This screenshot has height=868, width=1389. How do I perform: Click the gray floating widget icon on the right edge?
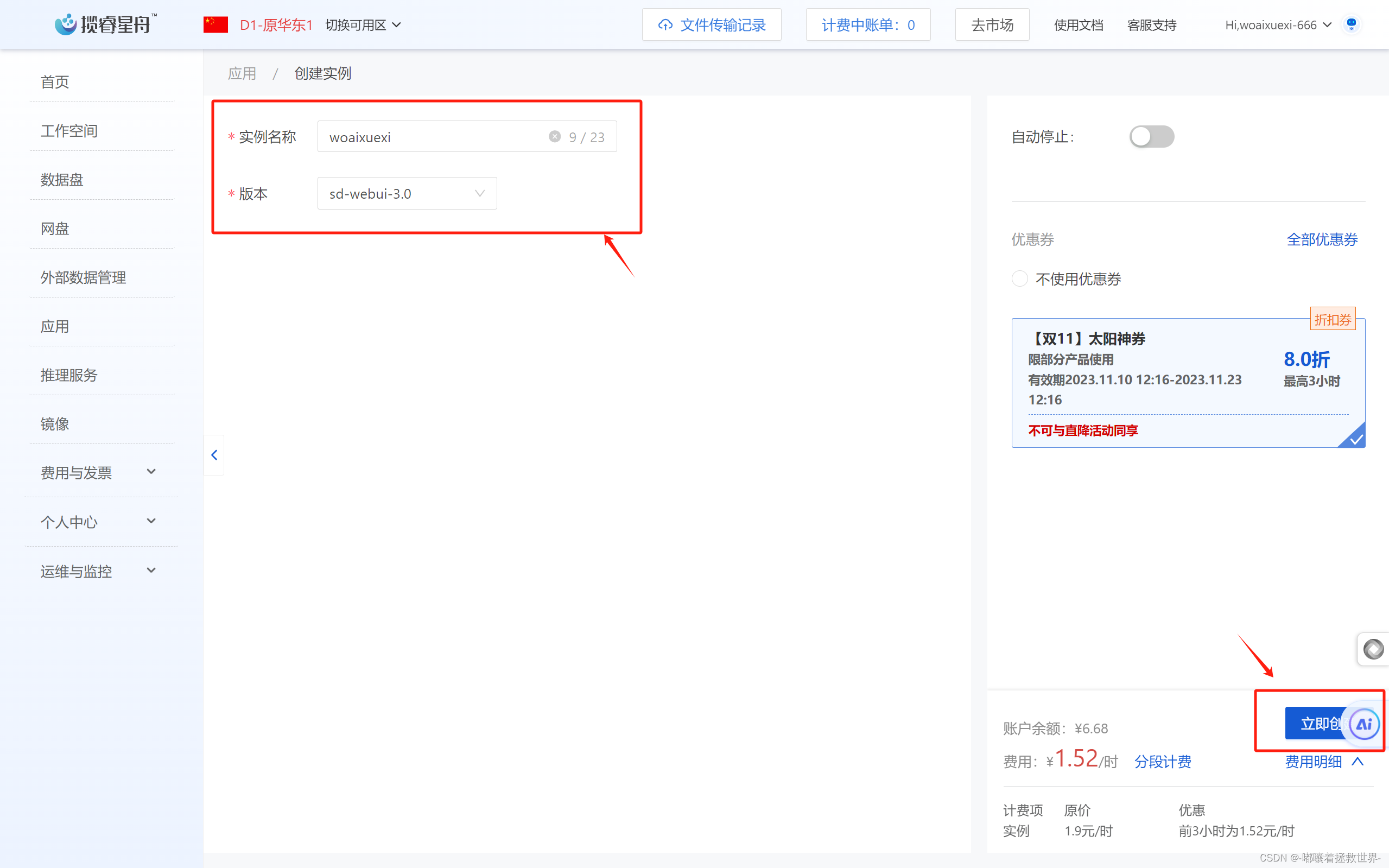[1373, 649]
